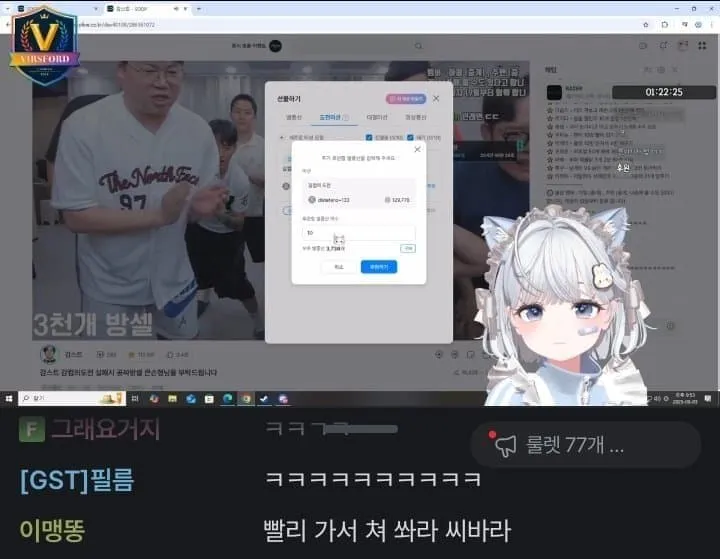Click the white cancel button in the popup

(x=339, y=267)
